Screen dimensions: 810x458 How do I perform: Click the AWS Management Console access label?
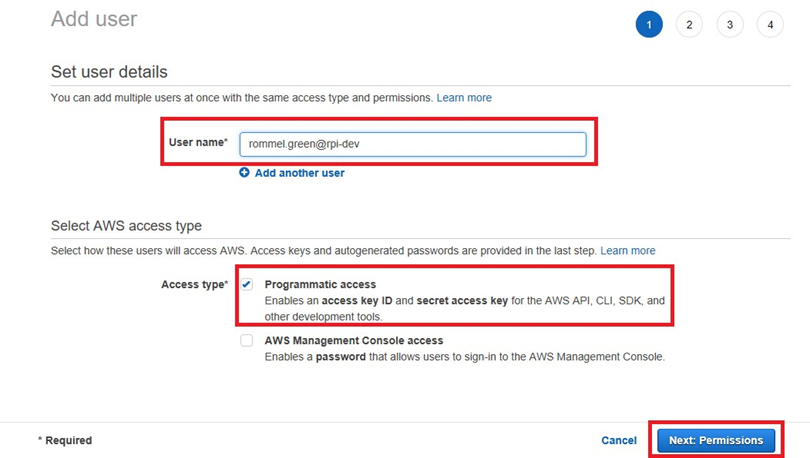[353, 341]
